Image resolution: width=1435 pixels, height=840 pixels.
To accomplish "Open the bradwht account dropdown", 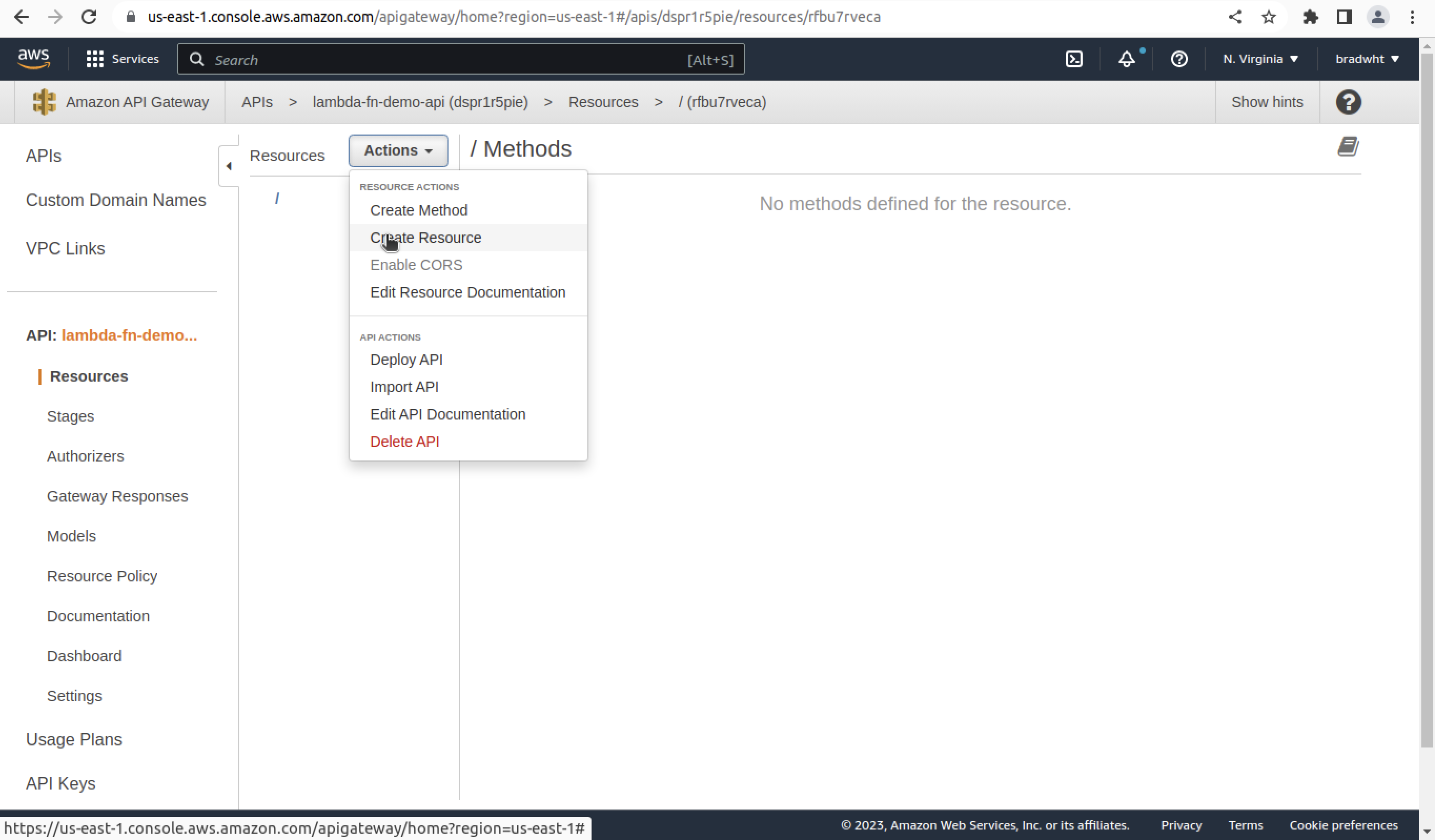I will 1367,59.
